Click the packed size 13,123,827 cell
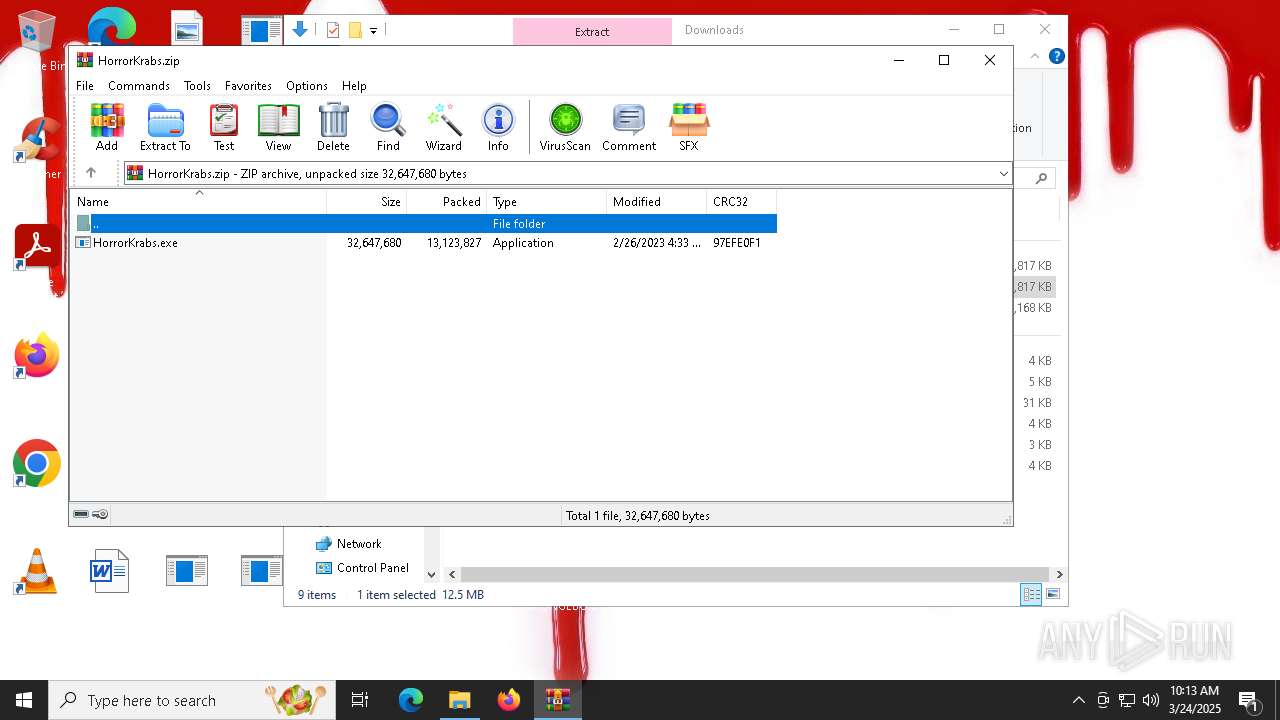Viewport: 1280px width, 720px height. click(454, 243)
